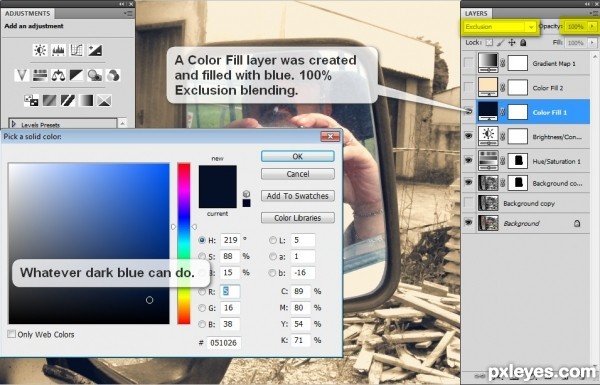Switch to the Layers tab
This screenshot has width=600, height=385.
coord(476,13)
